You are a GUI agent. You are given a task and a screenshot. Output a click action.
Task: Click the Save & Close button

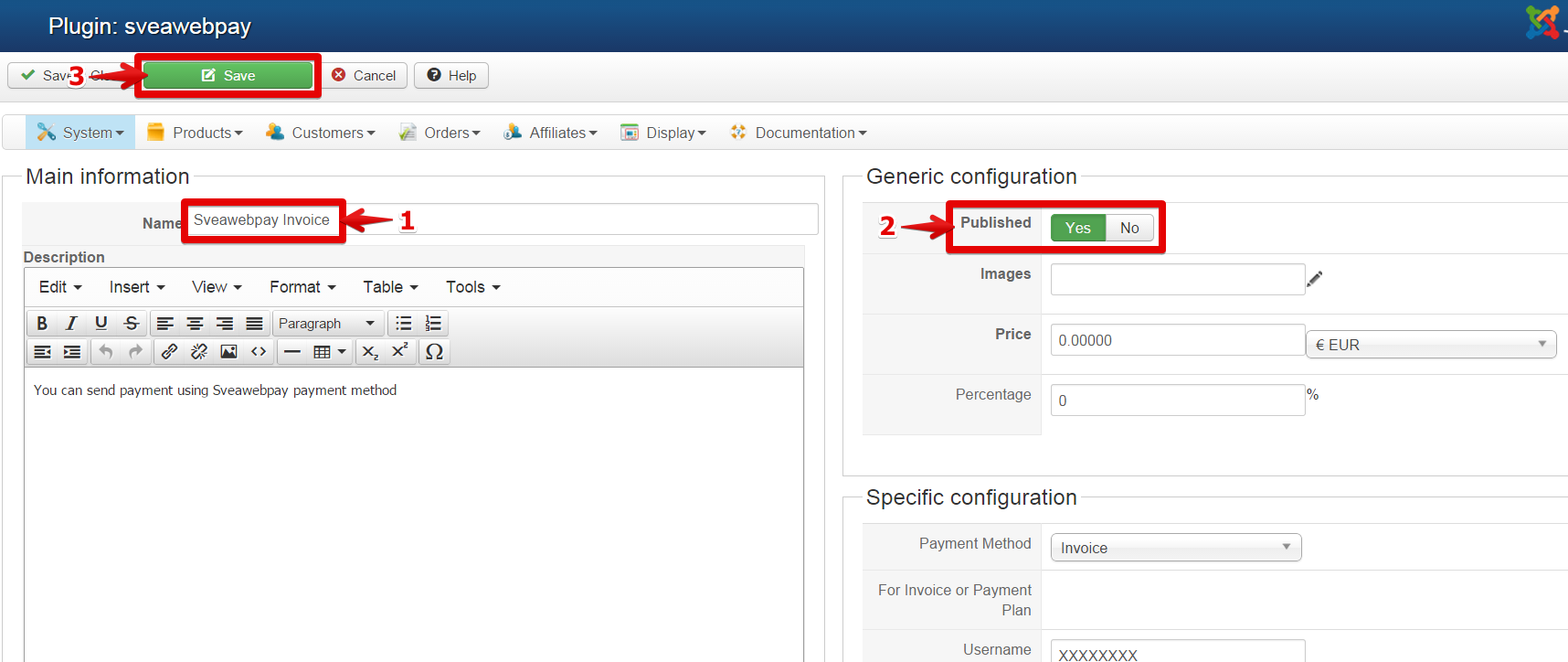[72, 75]
